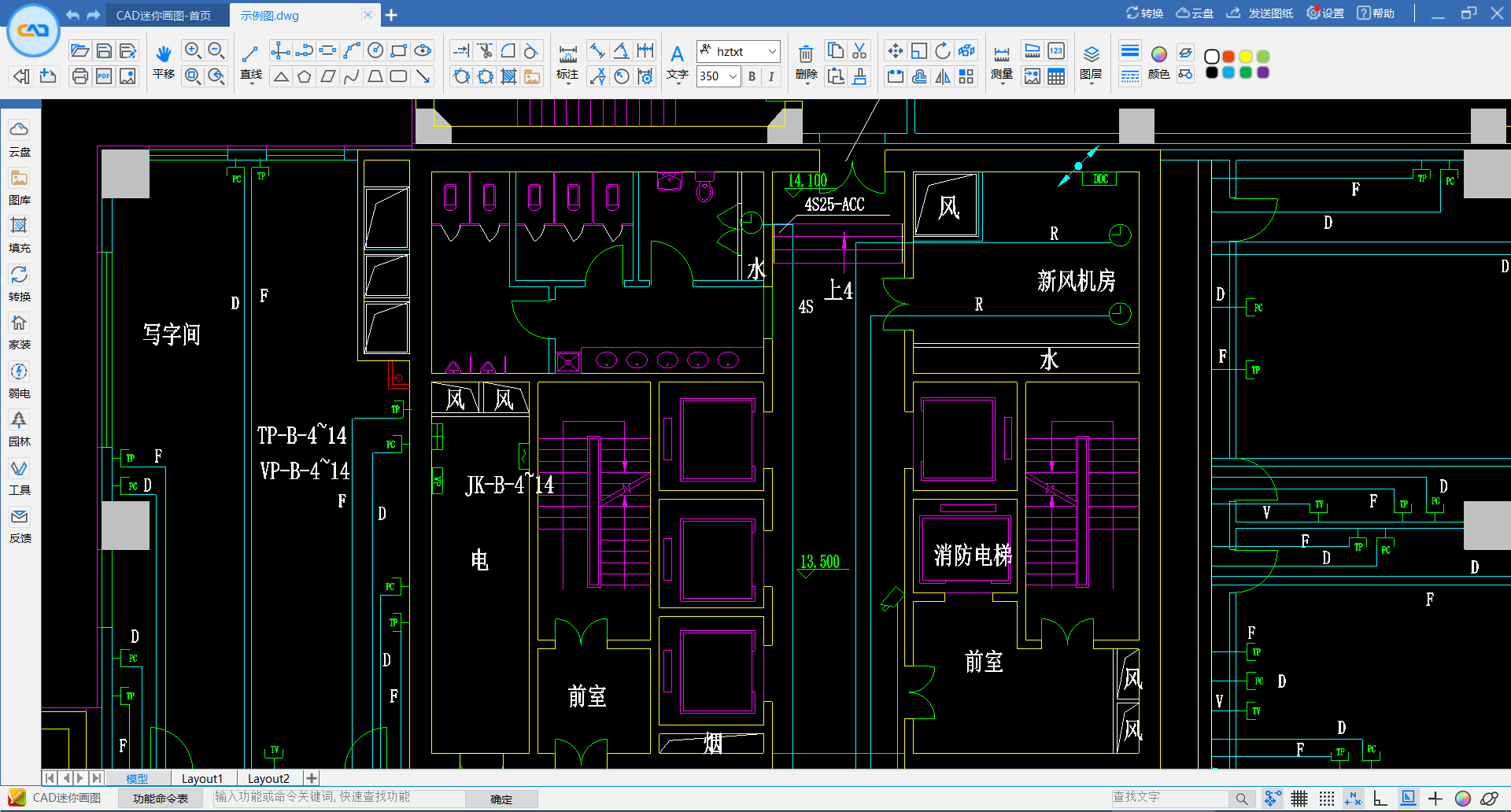
Task: Toggle grid display in the status bar
Action: (x=1299, y=799)
